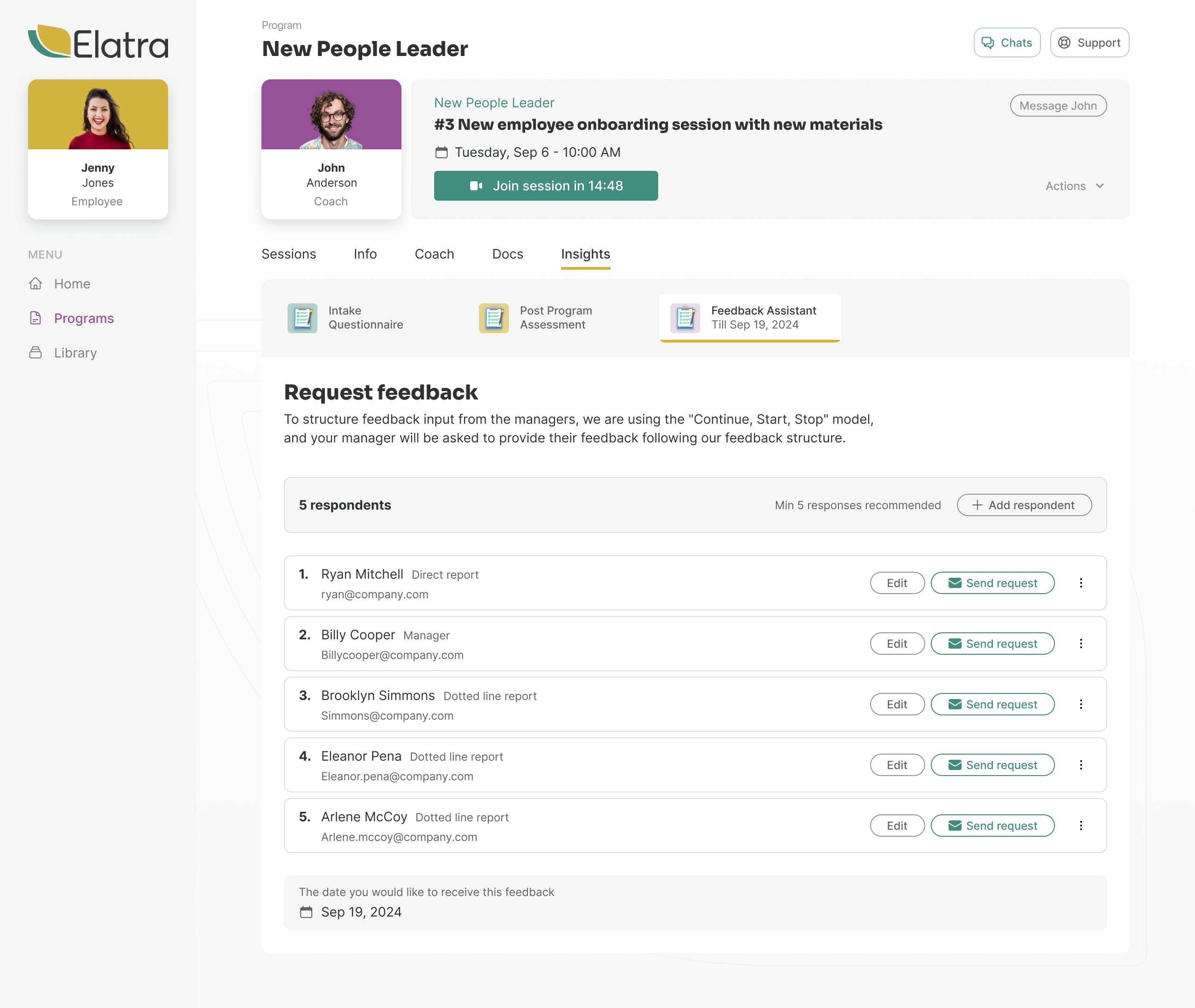1195x1008 pixels.
Task: Open the Intake Questionnaire clipboard icon
Action: pyautogui.click(x=302, y=318)
